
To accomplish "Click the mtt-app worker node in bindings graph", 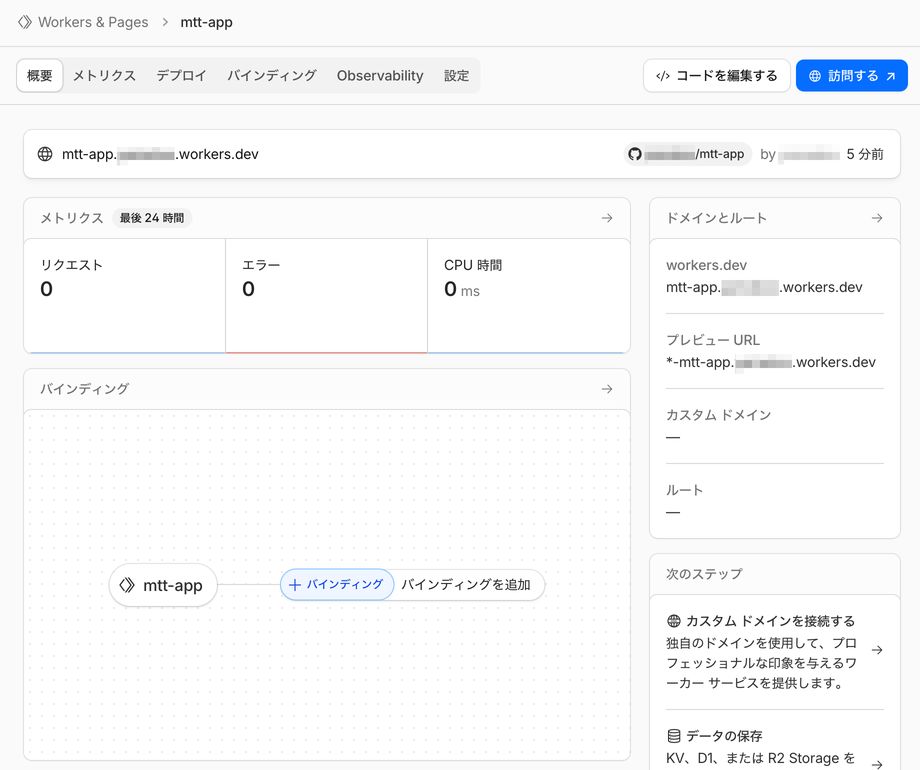I will [x=163, y=585].
